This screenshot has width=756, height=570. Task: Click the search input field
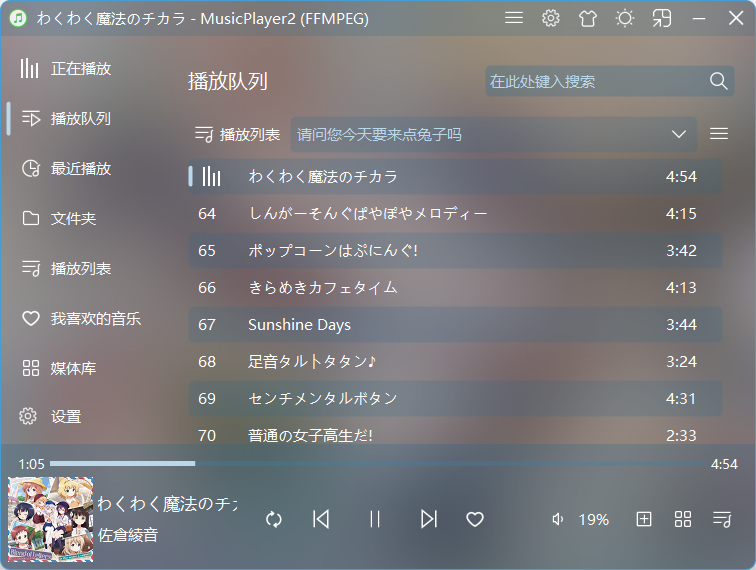click(596, 81)
